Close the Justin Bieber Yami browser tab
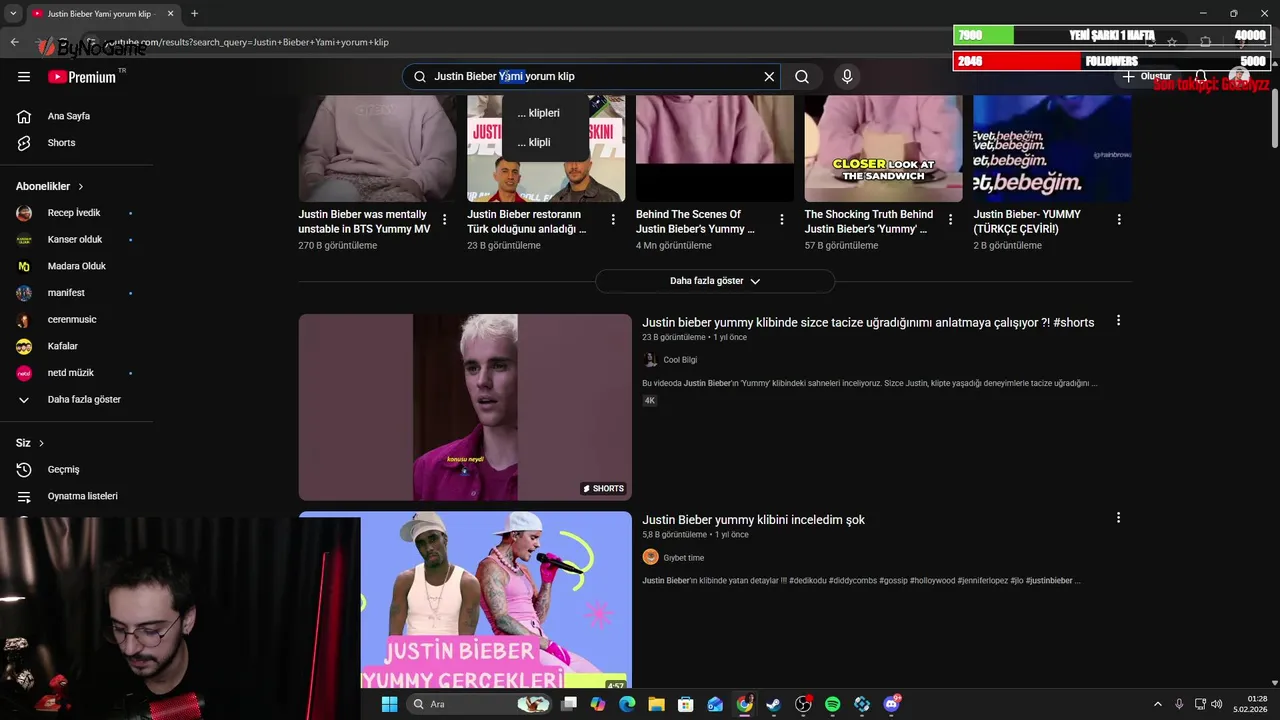Screen dimensions: 1280x720 coord(170,14)
